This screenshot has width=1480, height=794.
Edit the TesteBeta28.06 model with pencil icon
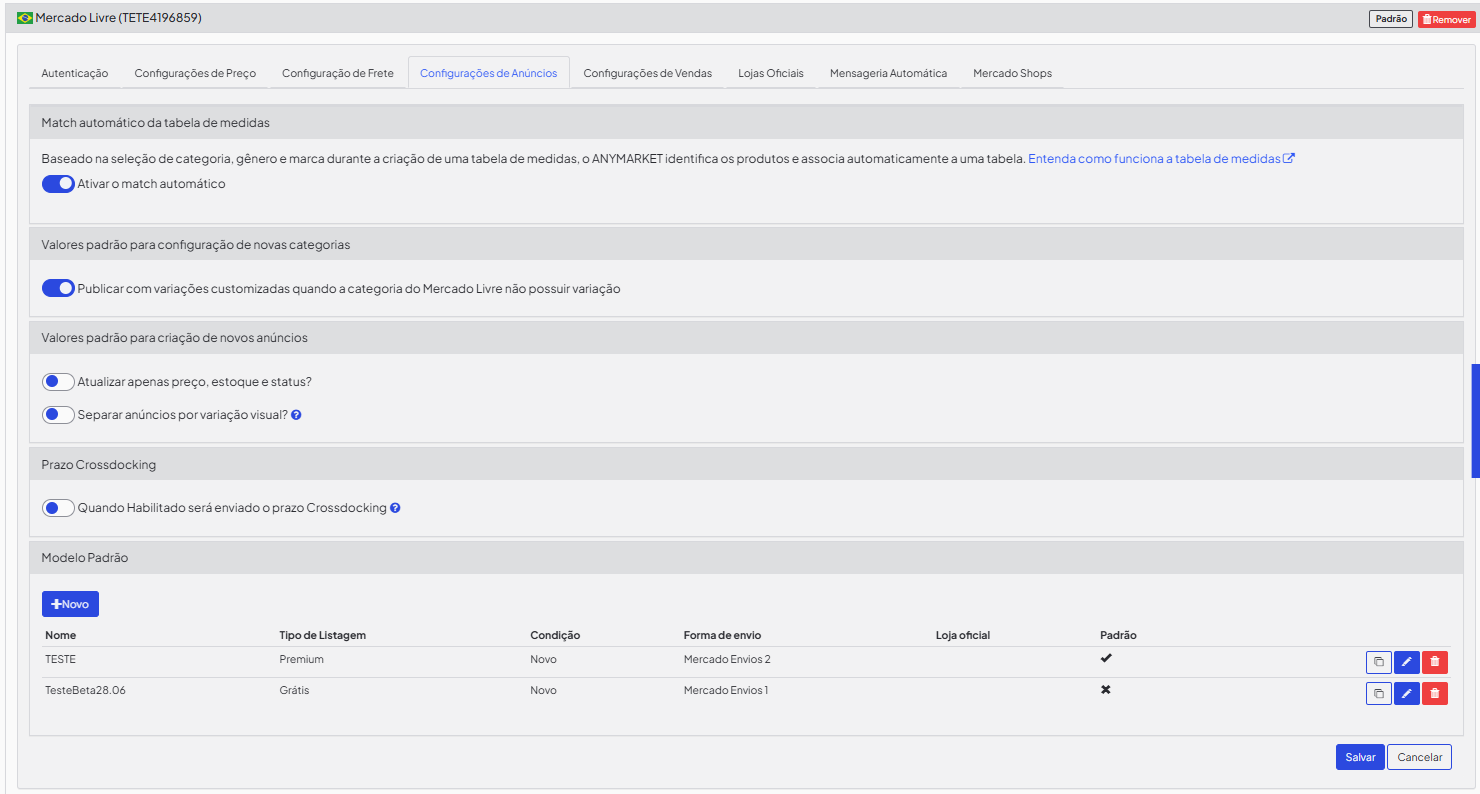(1407, 693)
